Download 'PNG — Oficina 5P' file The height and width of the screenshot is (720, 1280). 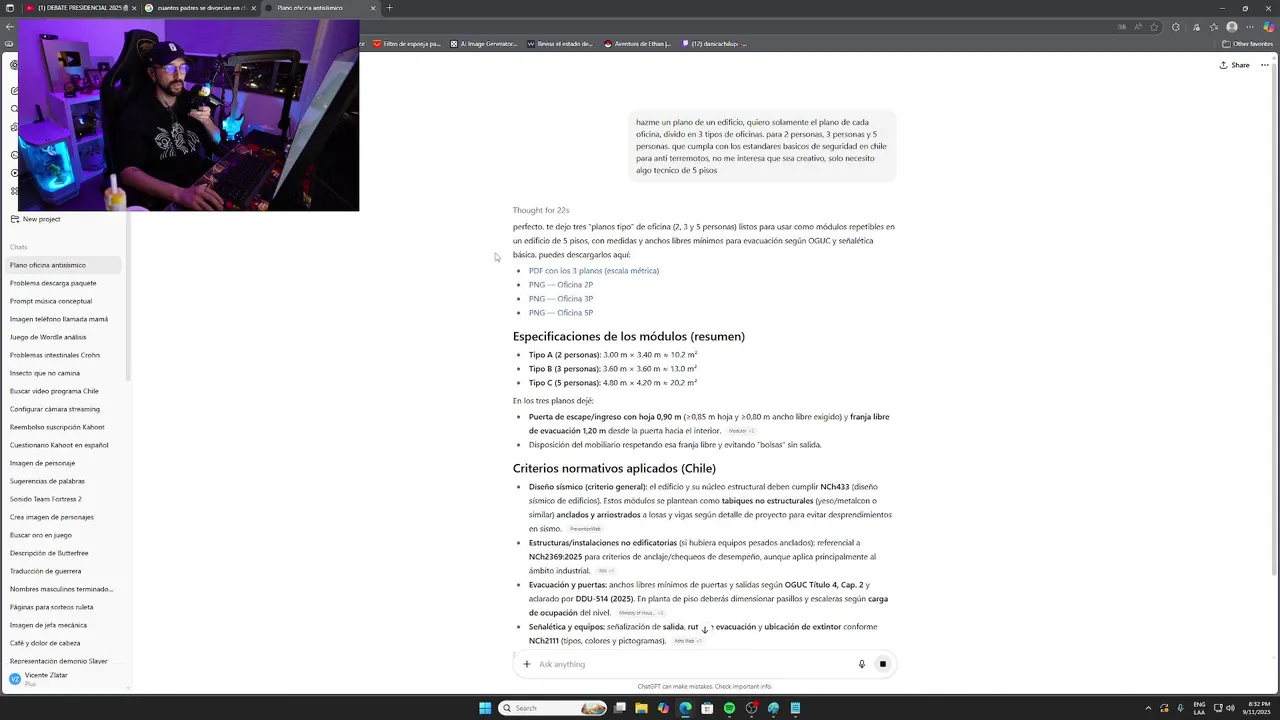tap(561, 313)
